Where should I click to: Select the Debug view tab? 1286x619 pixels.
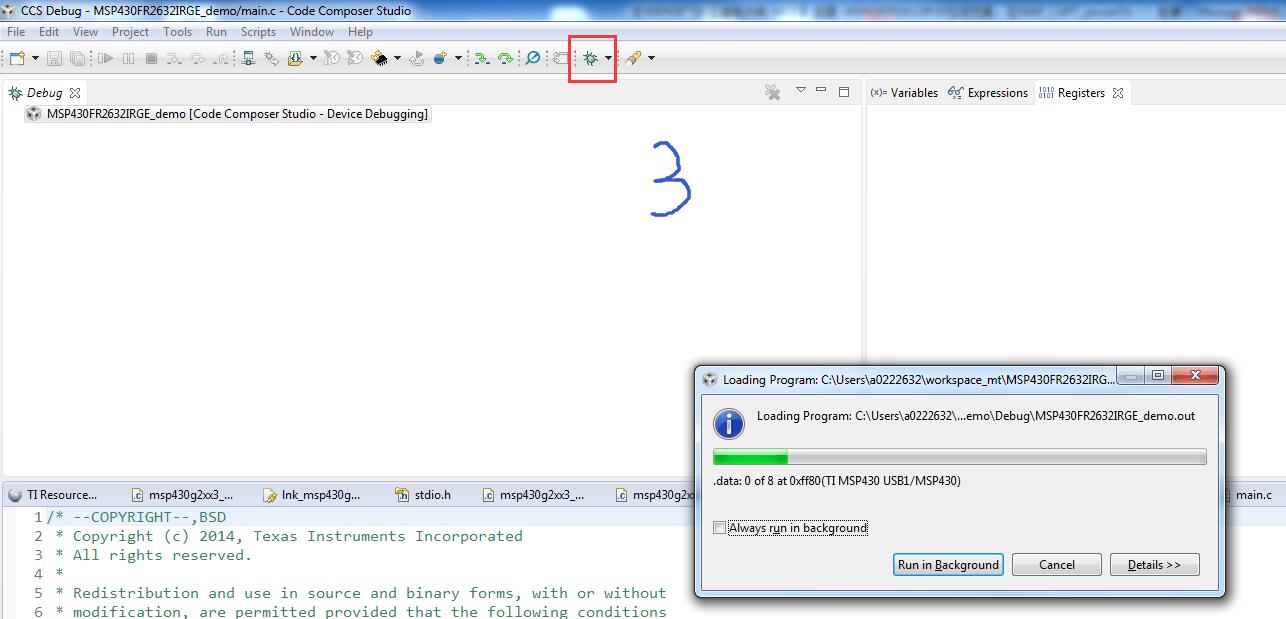(x=44, y=93)
